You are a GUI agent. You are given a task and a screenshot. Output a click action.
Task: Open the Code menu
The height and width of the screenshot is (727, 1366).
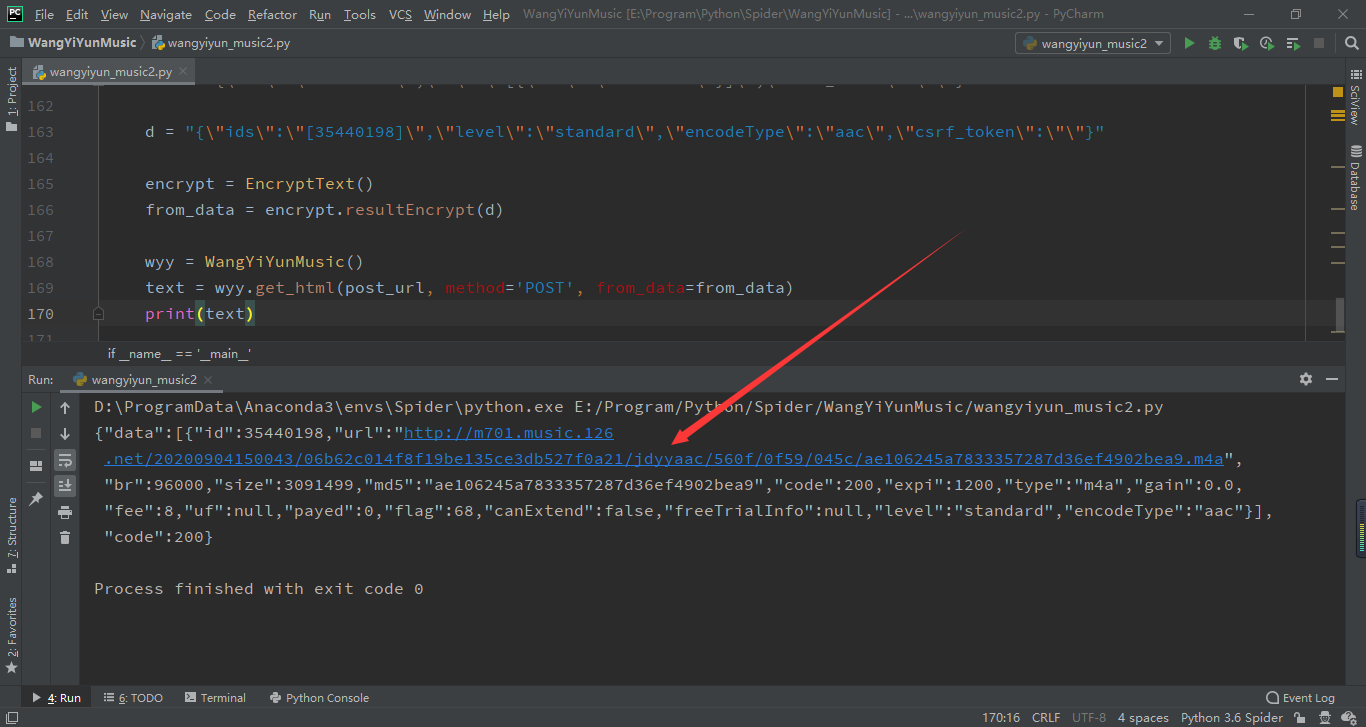220,14
